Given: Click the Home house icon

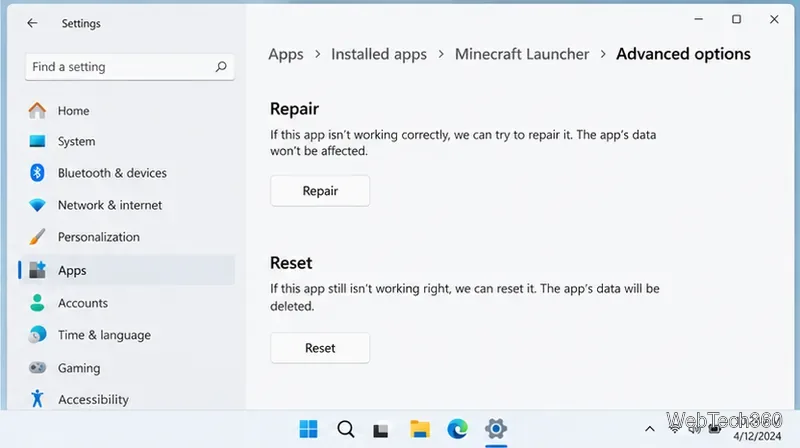Looking at the screenshot, I should [37, 110].
